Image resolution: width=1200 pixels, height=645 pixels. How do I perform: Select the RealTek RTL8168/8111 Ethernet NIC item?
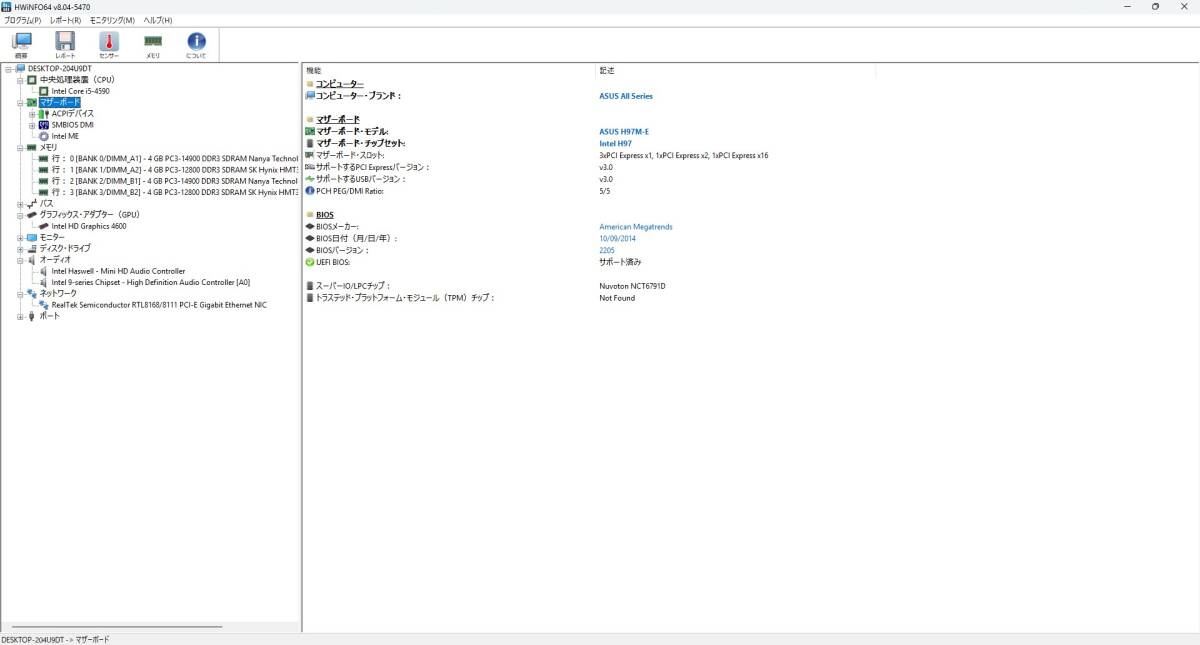[159, 305]
